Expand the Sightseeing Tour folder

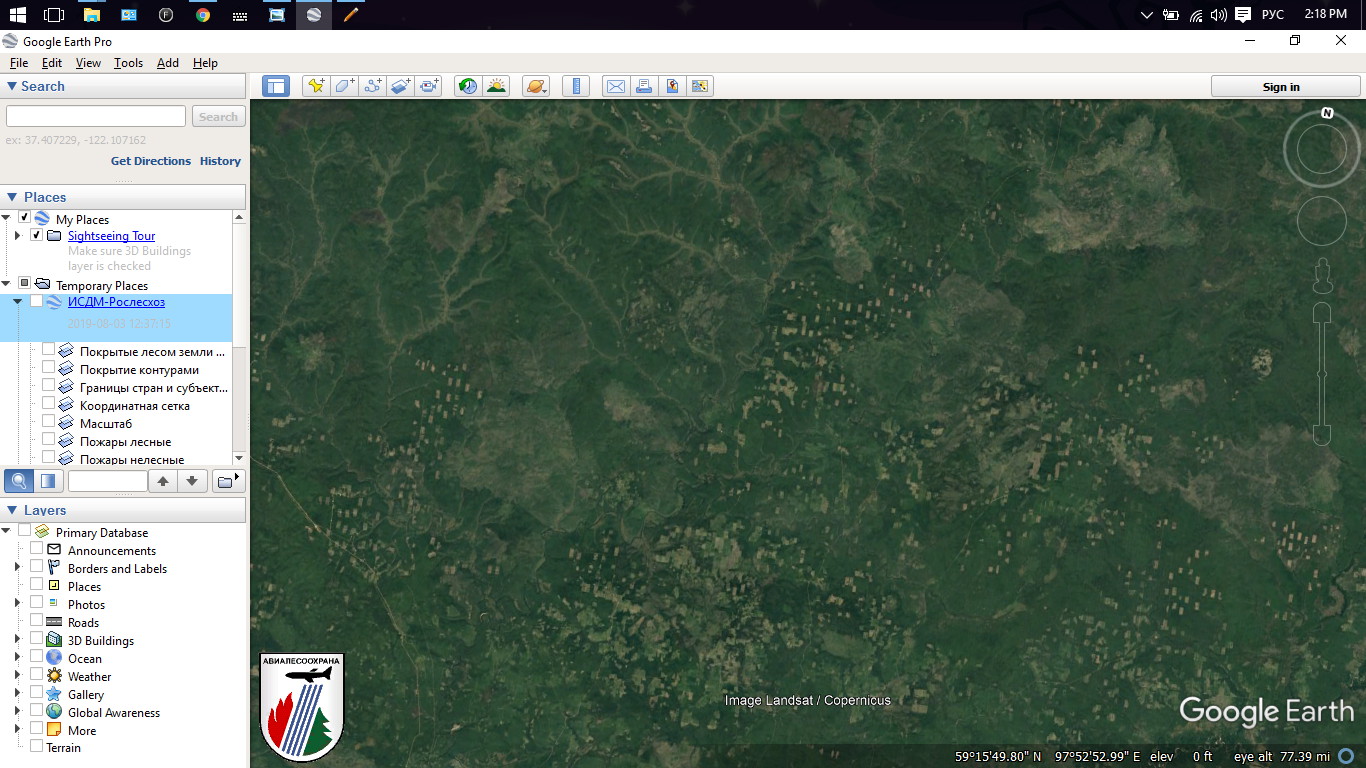click(17, 235)
